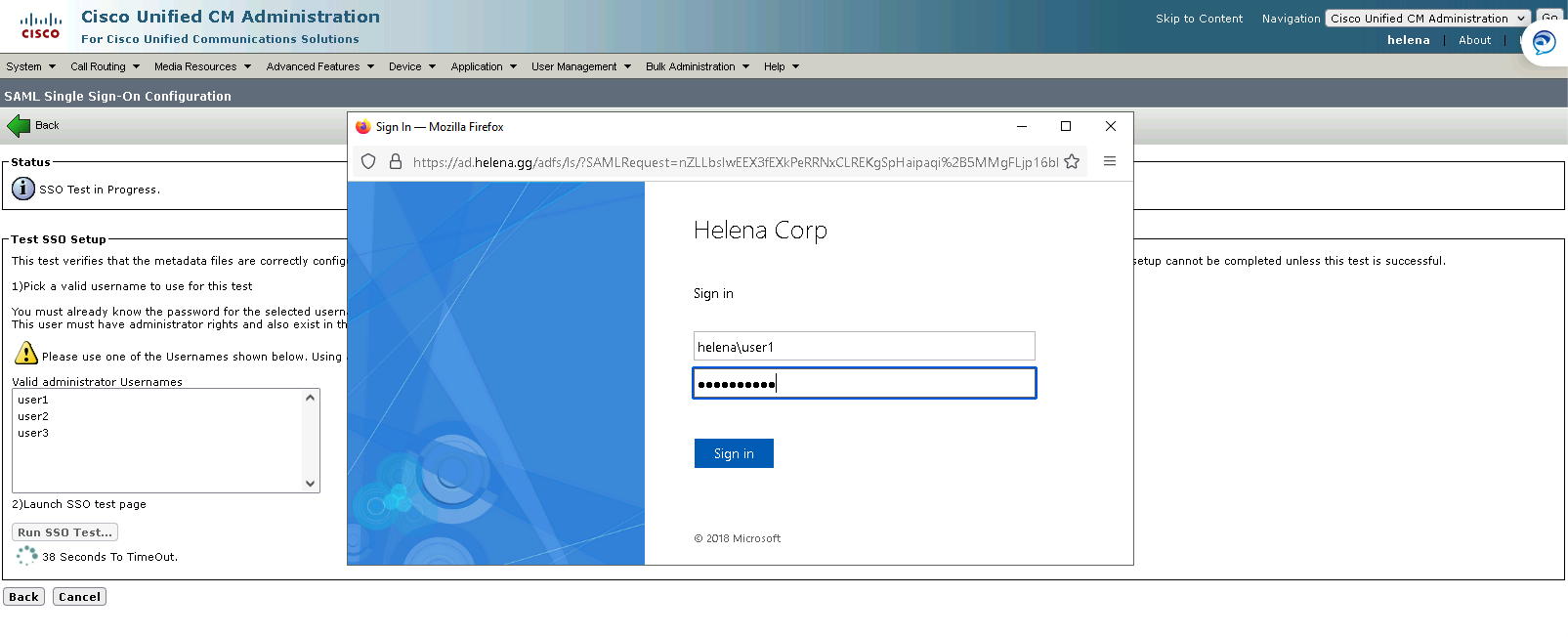Click the yellow warning triangle icon
This screenshot has height=637, width=1568.
[26, 354]
